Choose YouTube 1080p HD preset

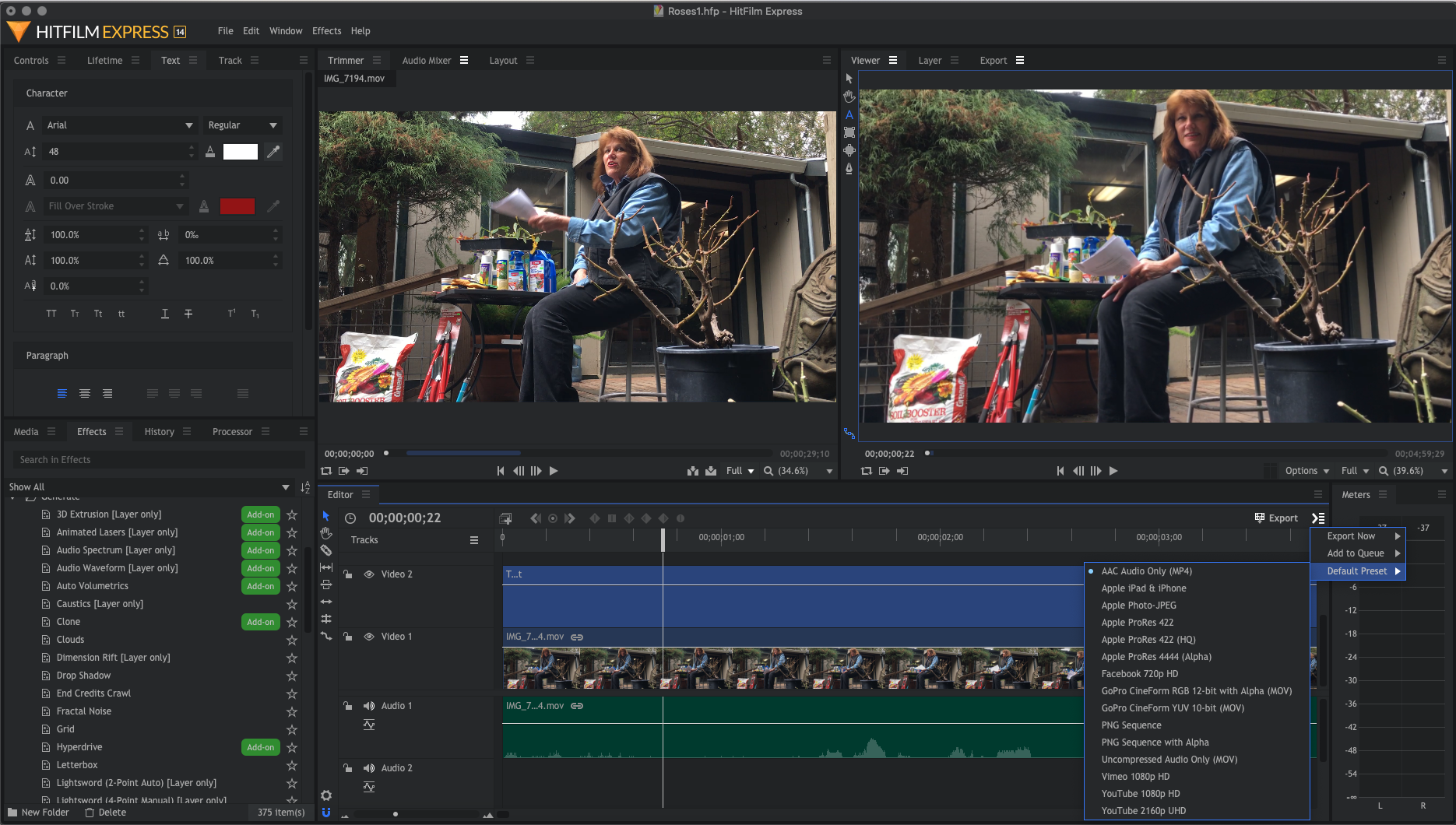point(1141,794)
